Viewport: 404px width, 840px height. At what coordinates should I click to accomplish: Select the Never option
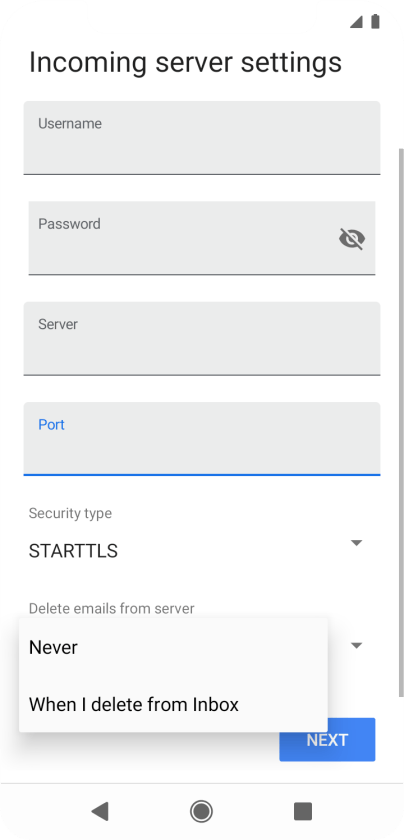pyautogui.click(x=173, y=647)
